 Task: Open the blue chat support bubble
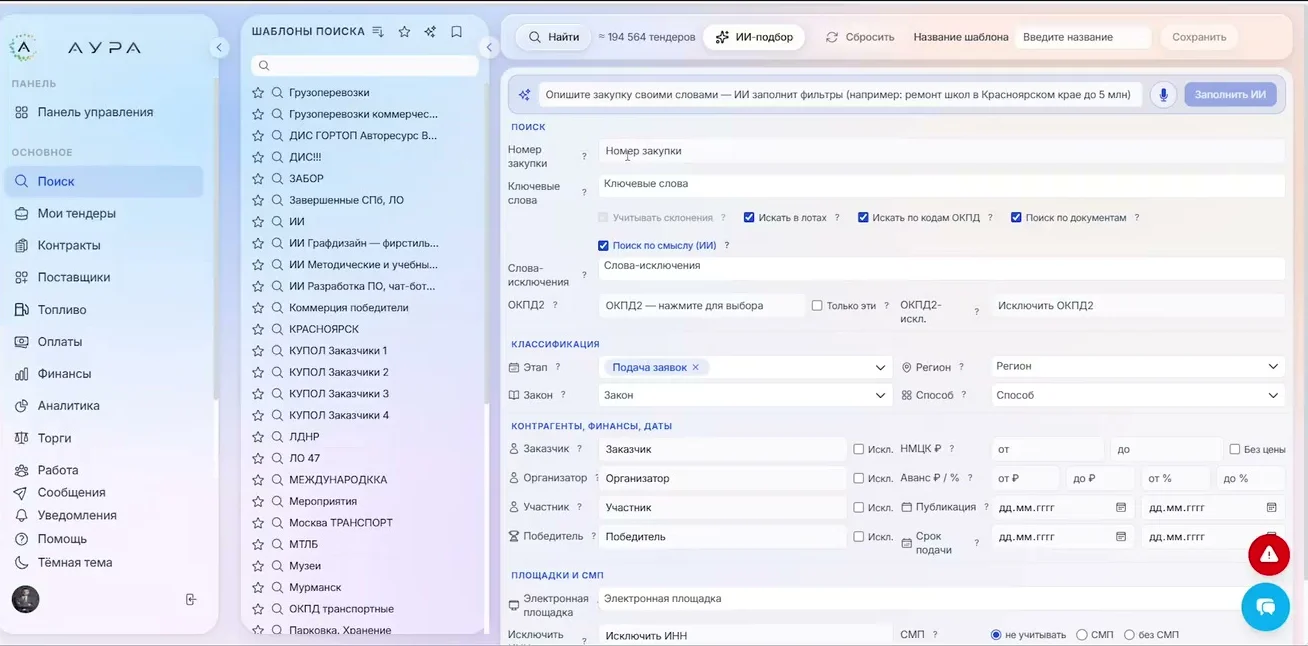(1266, 606)
